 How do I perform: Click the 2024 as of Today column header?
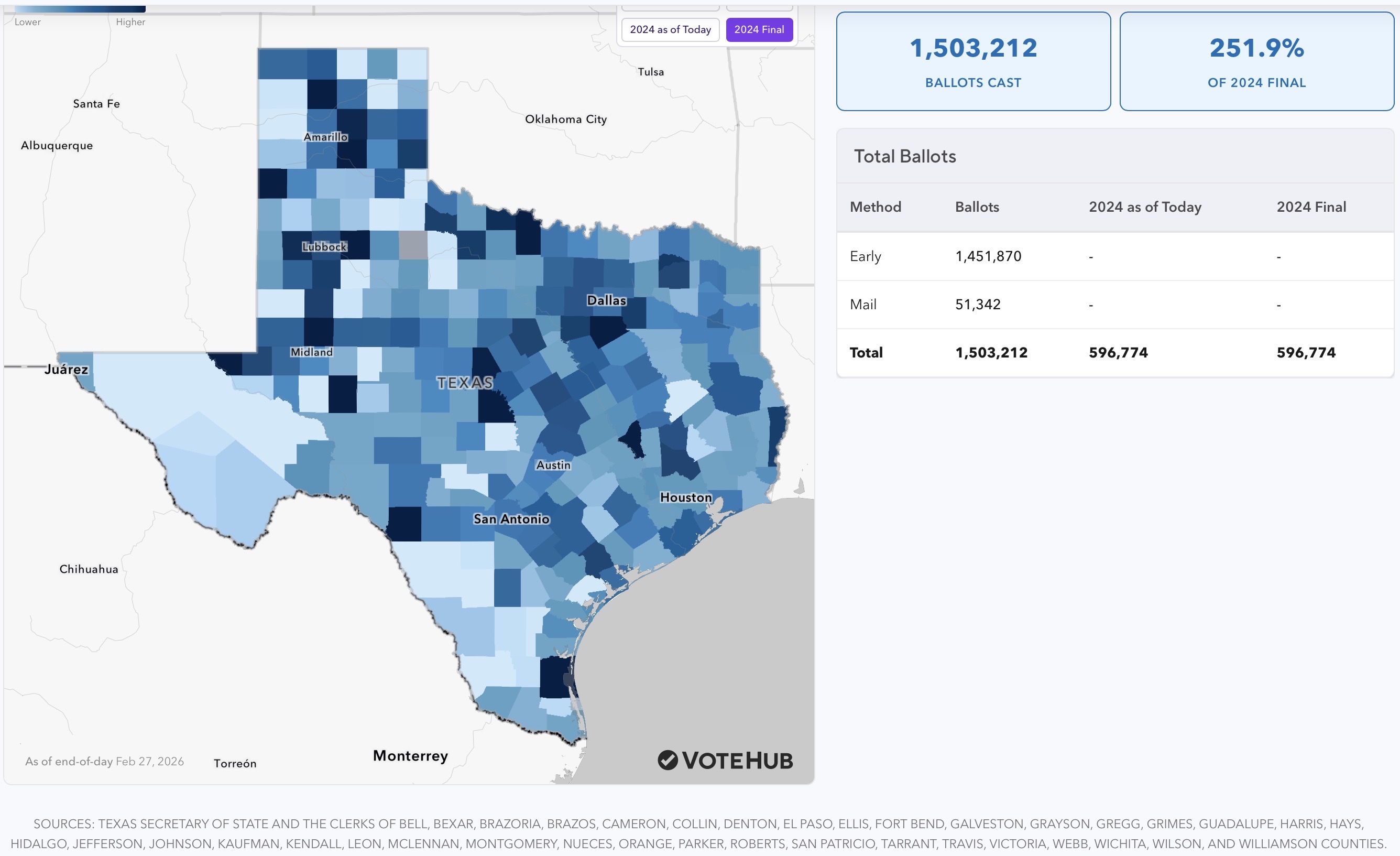pyautogui.click(x=1144, y=207)
